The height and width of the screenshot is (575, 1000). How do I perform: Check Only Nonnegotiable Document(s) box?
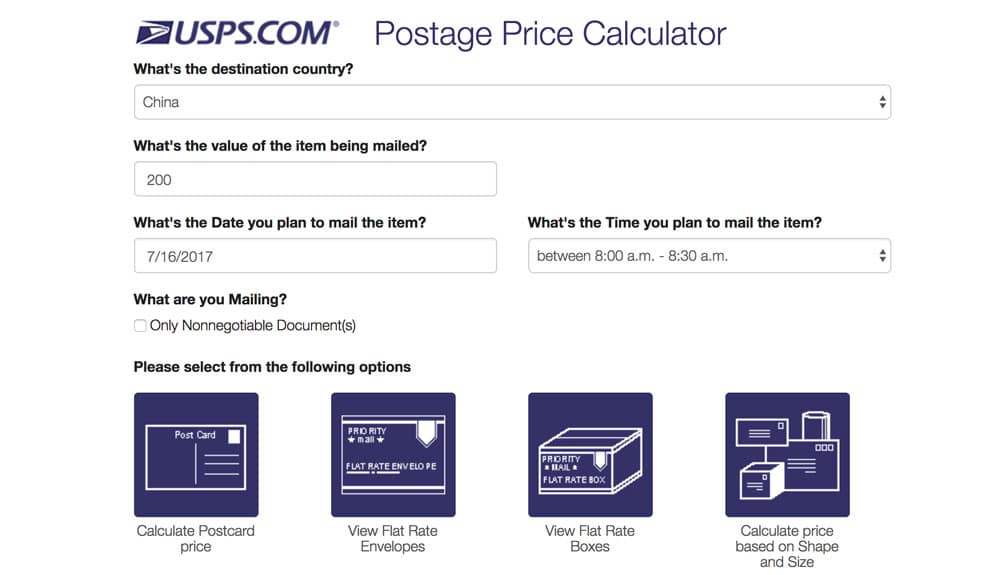point(140,326)
